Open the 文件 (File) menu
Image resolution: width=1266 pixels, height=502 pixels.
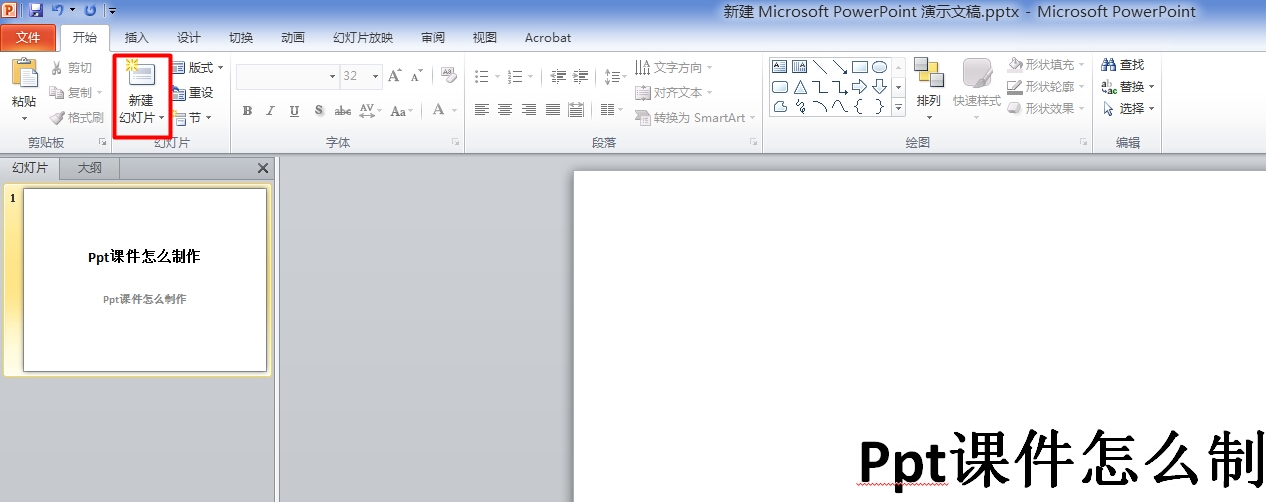[x=28, y=38]
